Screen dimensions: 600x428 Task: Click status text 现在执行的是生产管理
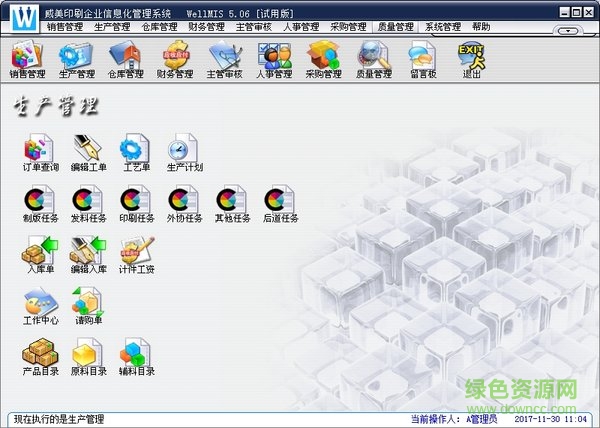pos(59,419)
